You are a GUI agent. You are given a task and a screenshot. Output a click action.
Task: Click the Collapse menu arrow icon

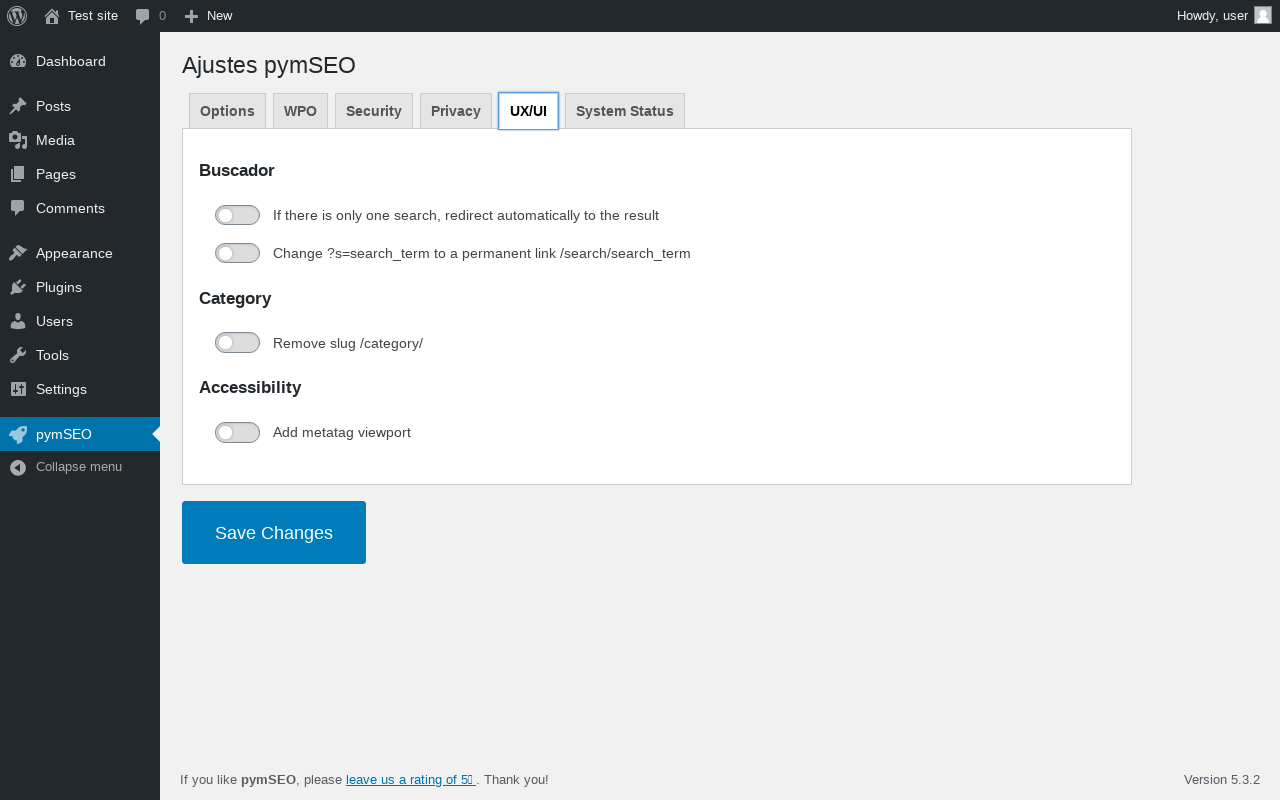pyautogui.click(x=18, y=467)
